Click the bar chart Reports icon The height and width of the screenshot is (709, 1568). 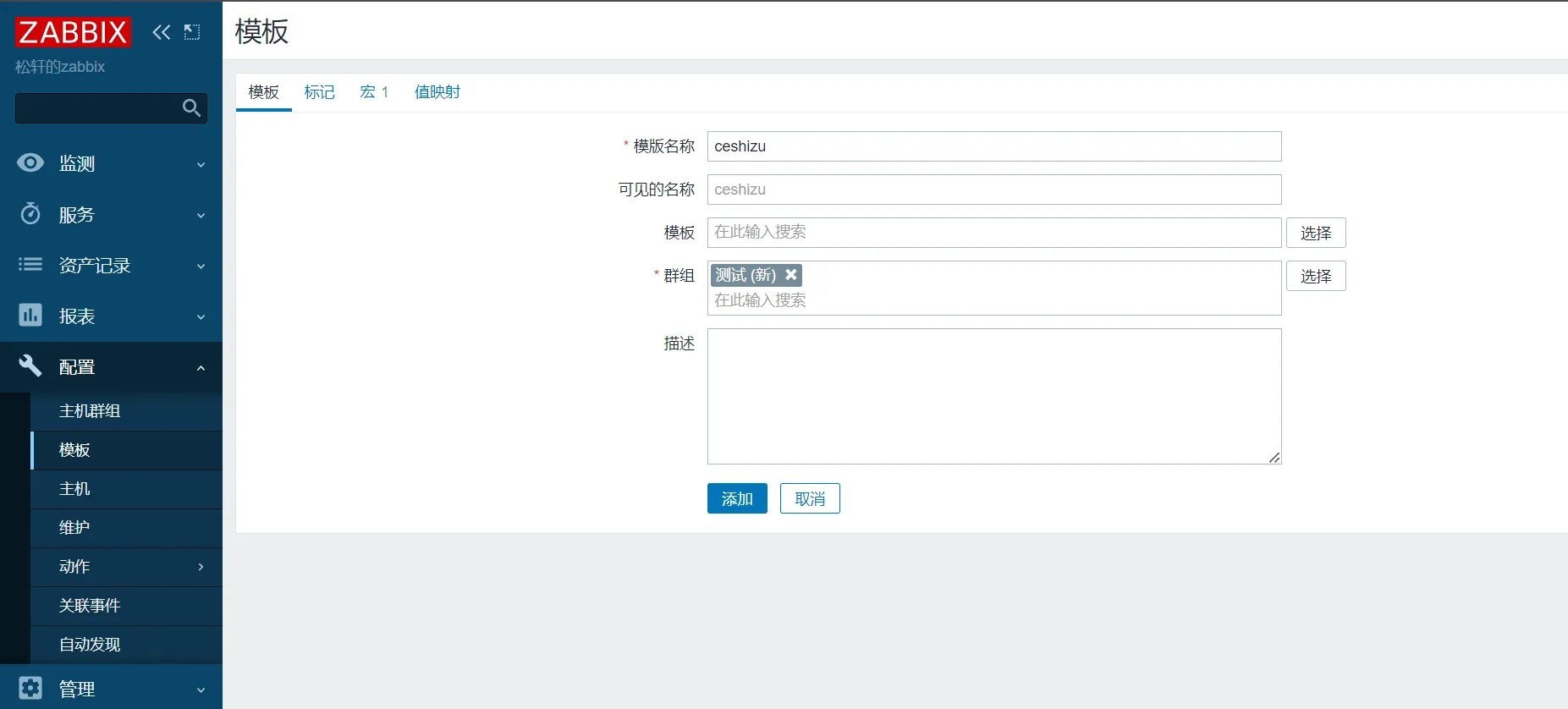(30, 316)
